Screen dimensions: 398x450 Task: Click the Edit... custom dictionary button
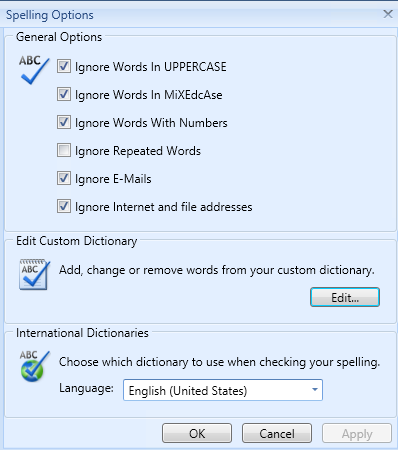click(x=345, y=297)
